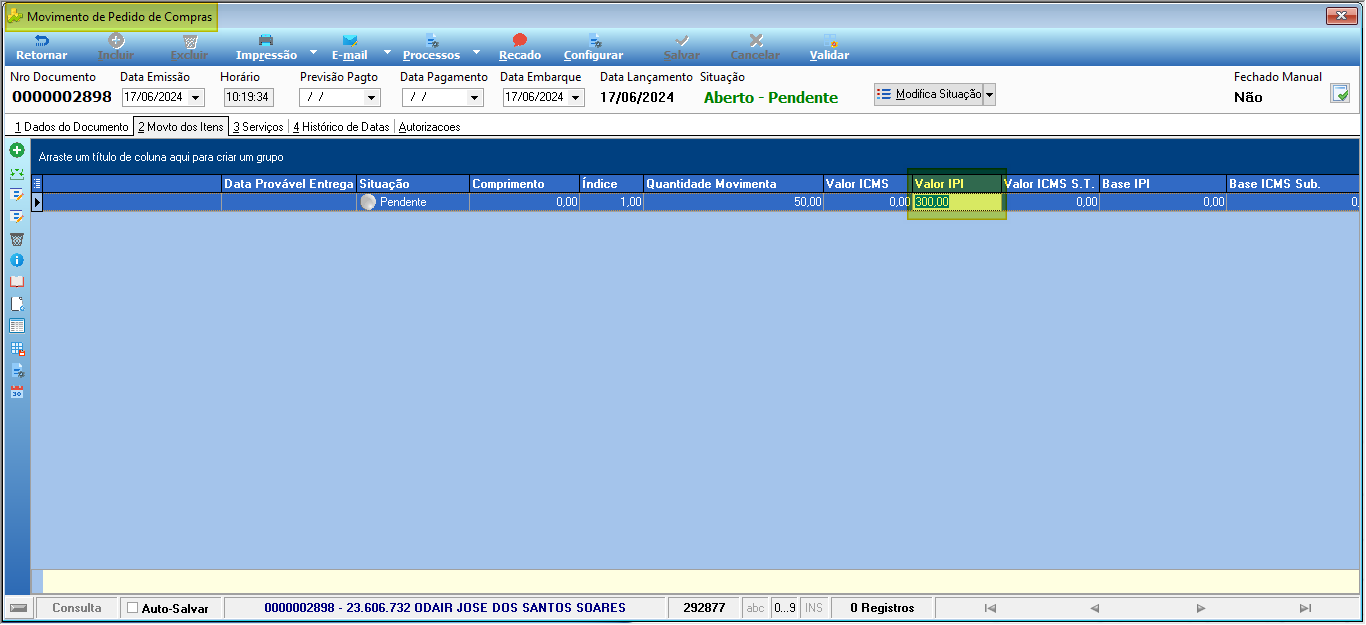
Task: Click the green plus add-item sidebar icon
Action: point(17,150)
